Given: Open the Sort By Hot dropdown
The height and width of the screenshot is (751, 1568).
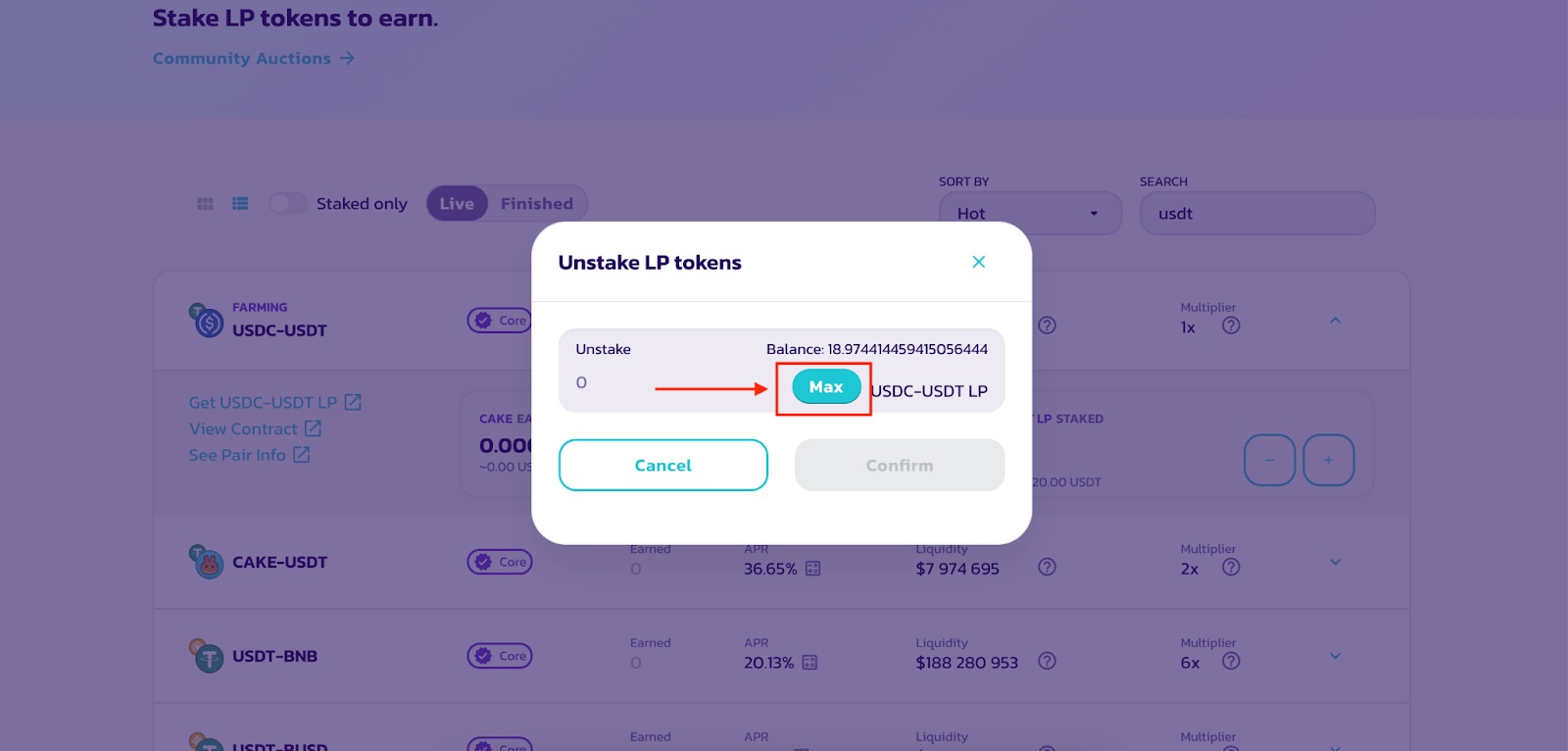Looking at the screenshot, I should click(x=1030, y=213).
